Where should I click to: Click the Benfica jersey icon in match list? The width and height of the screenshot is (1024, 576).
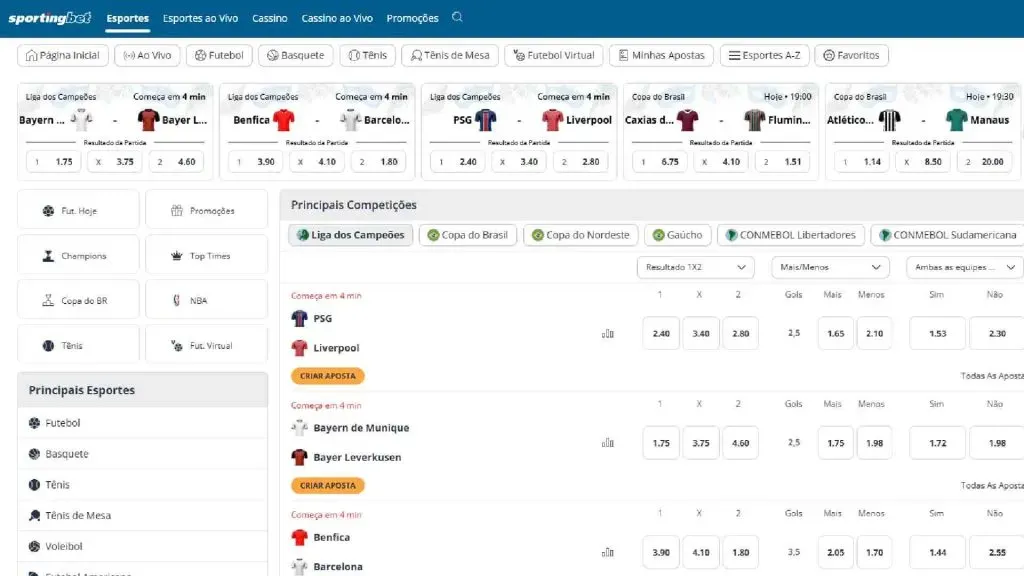coord(299,537)
